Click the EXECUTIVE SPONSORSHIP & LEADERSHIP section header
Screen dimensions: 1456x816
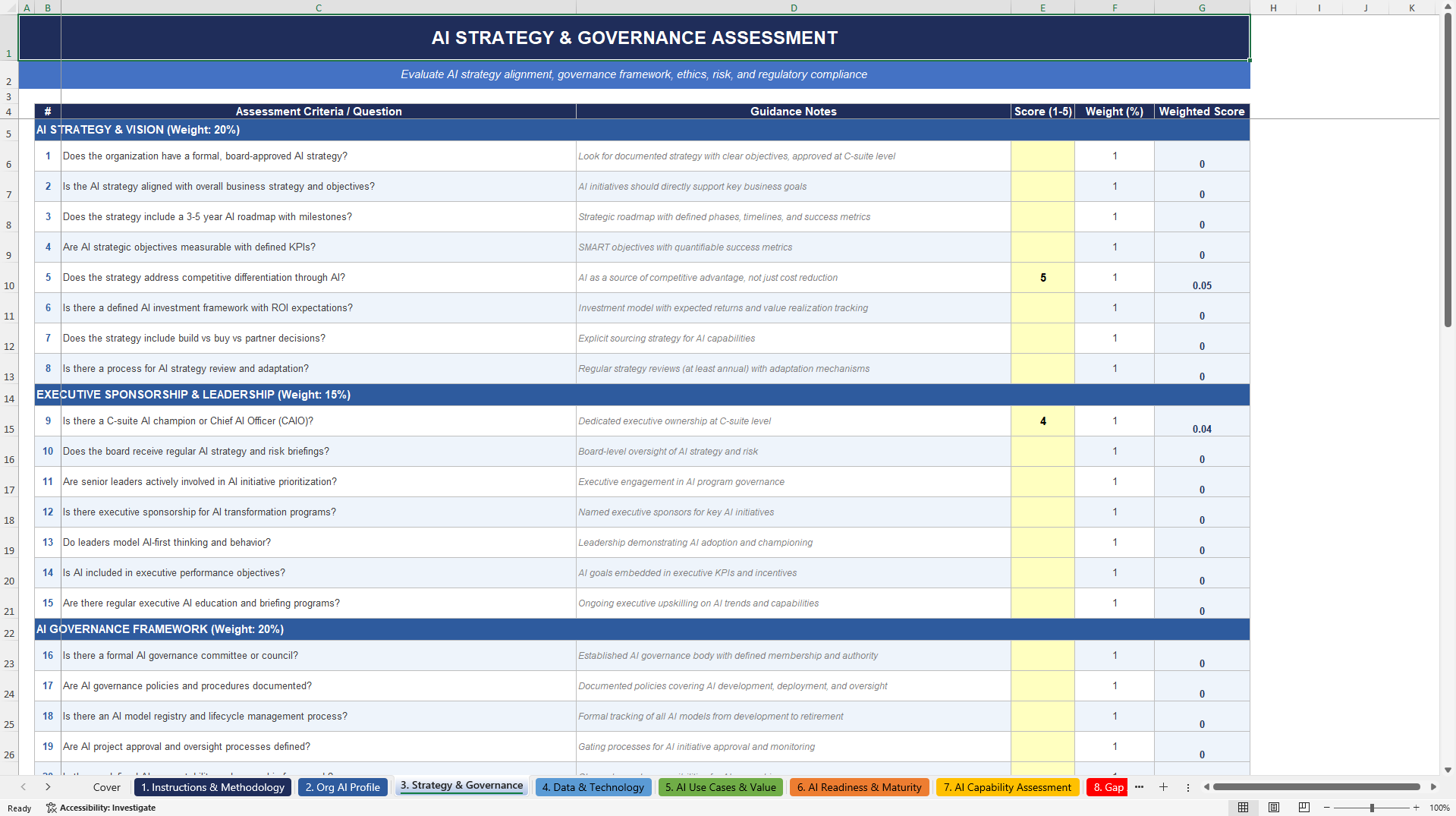642,395
